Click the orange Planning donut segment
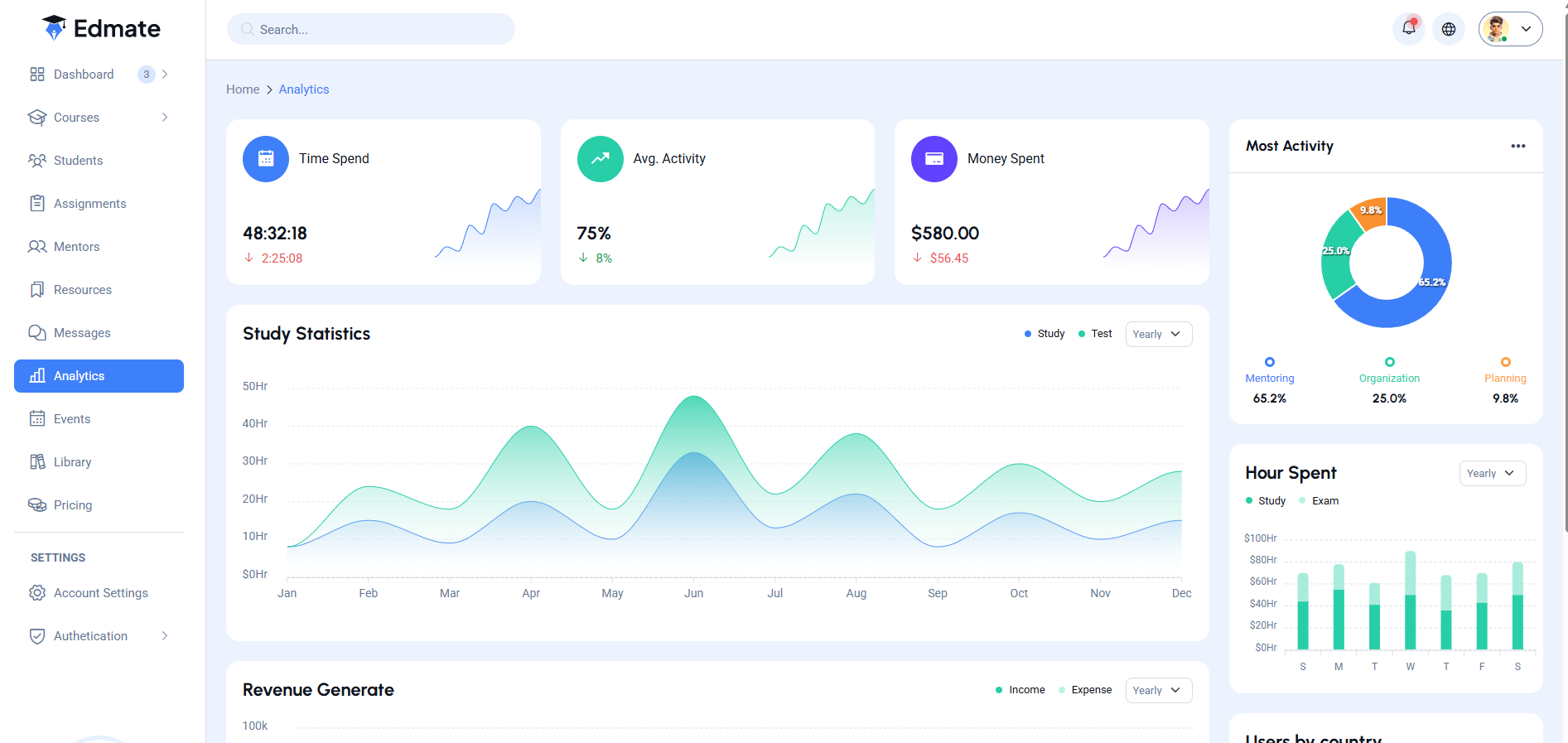 click(x=1371, y=213)
